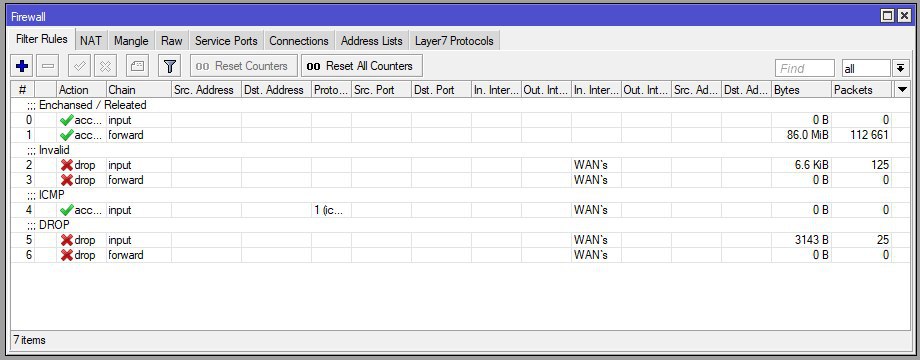Maximize the Firewall window
This screenshot has height=360, width=920.
pos(888,16)
